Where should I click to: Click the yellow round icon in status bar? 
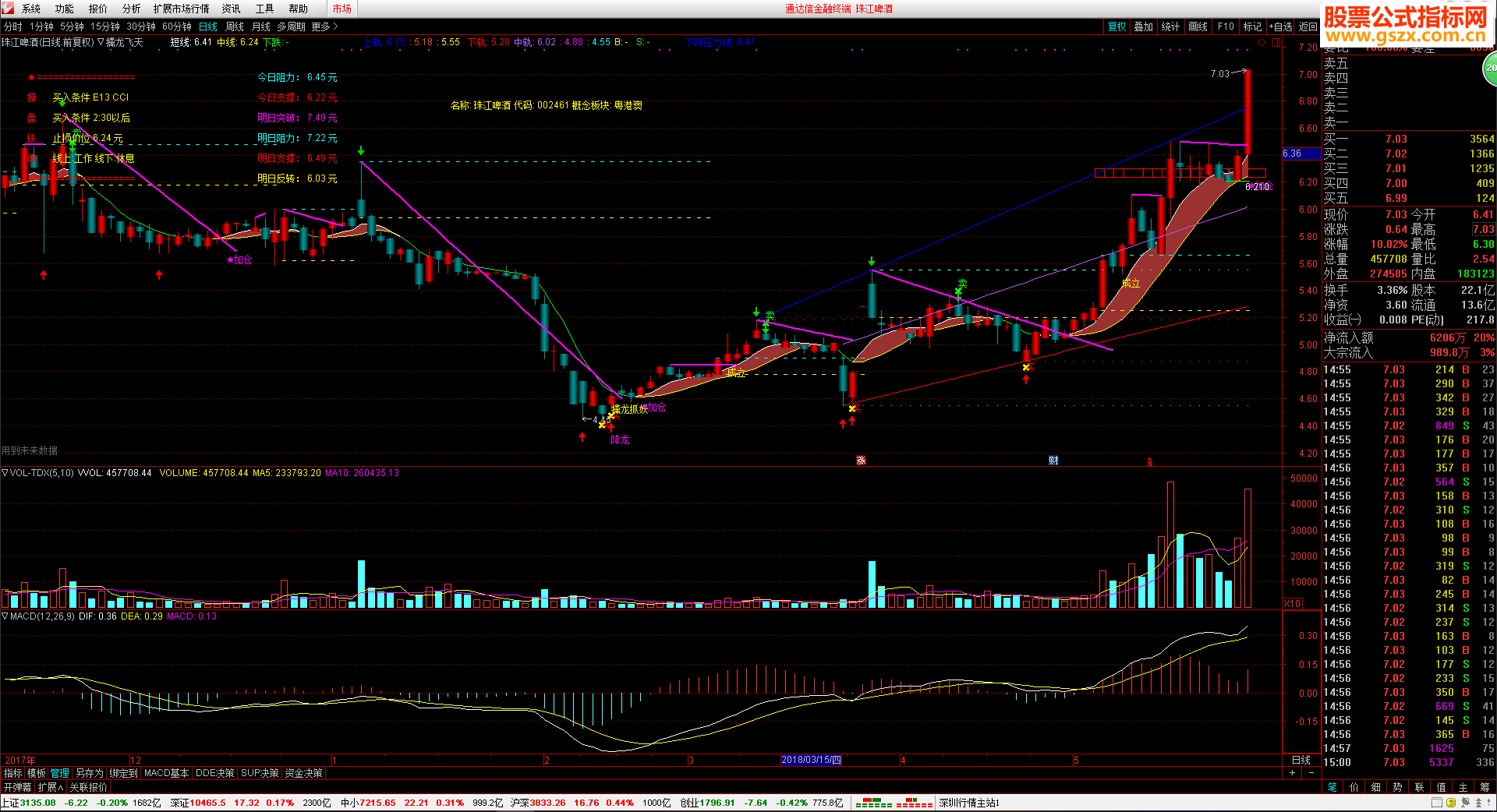1451,803
